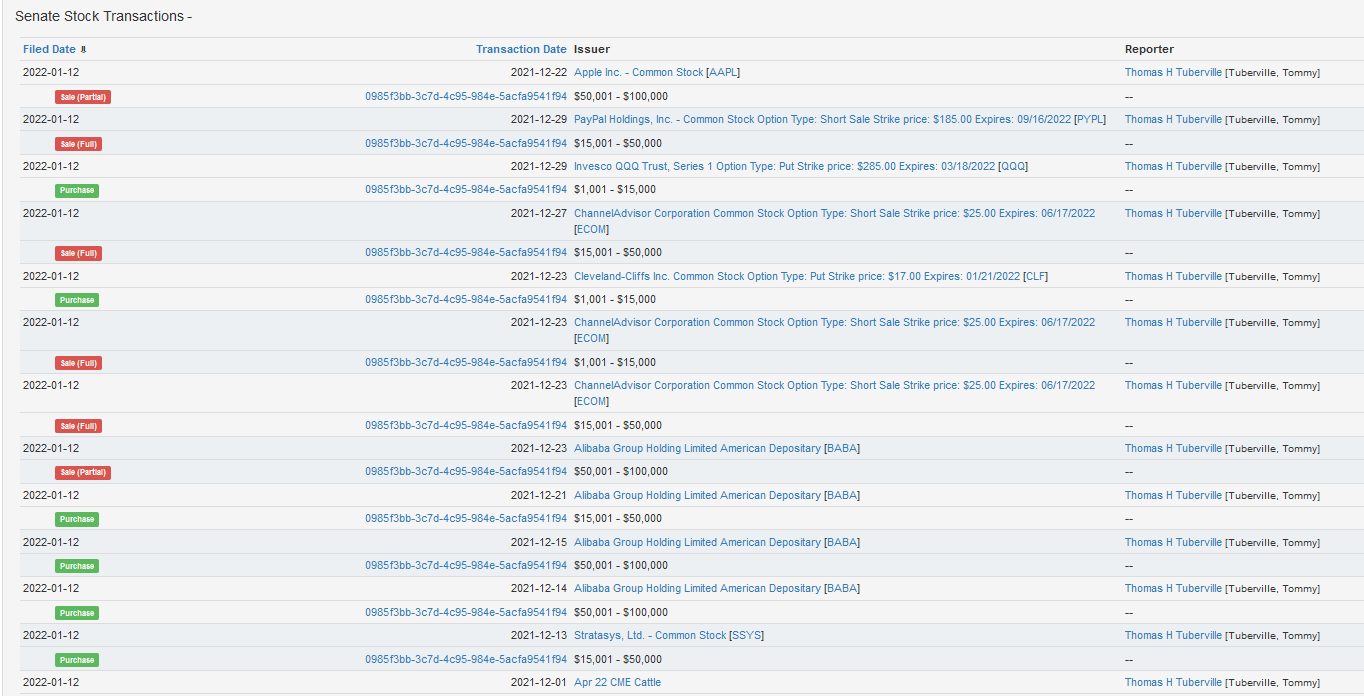This screenshot has height=696, width=1364.
Task: Open the CLF ticker link
Action: pyautogui.click(x=1035, y=276)
